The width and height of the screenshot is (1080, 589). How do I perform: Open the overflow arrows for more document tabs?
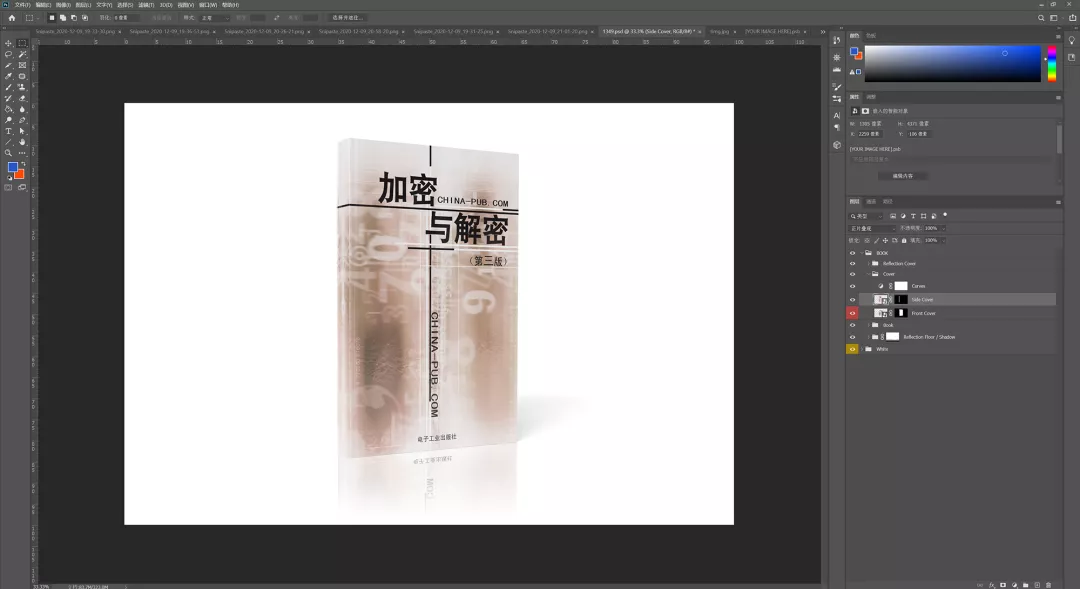click(x=822, y=32)
